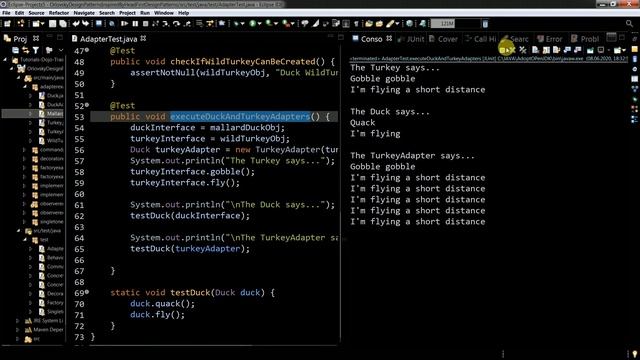The image size is (640, 360).
Task: Open the Refactor menu
Action: pyautogui.click(x=59, y=13)
